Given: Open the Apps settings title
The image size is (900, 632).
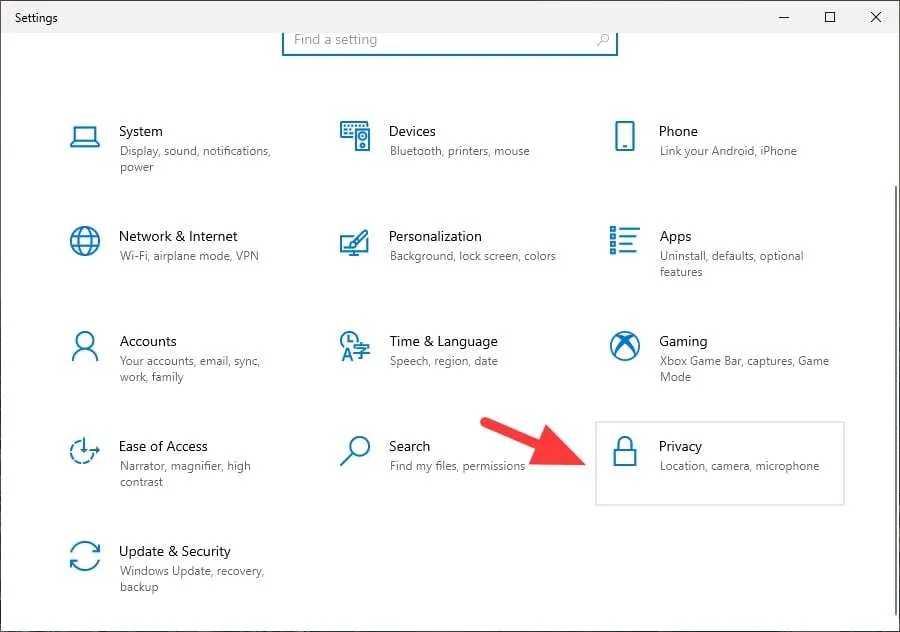Looking at the screenshot, I should [675, 236].
